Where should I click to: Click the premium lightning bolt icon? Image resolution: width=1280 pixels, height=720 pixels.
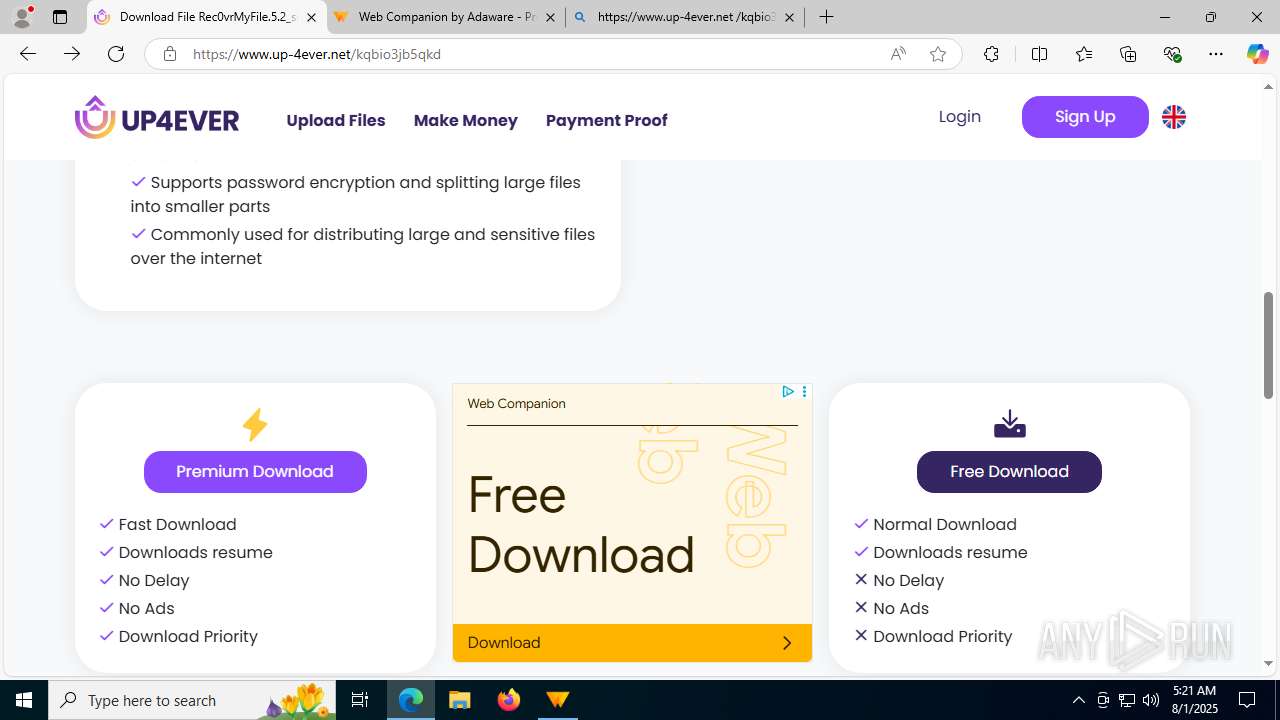[x=255, y=424]
